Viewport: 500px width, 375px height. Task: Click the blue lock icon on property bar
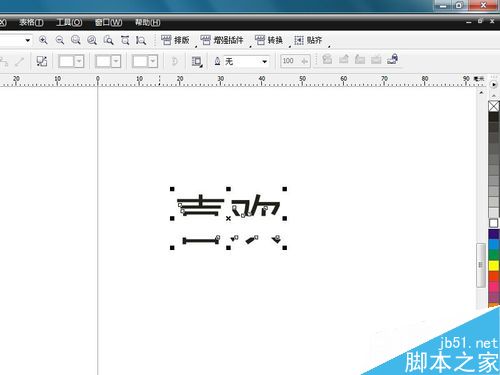[393, 59]
